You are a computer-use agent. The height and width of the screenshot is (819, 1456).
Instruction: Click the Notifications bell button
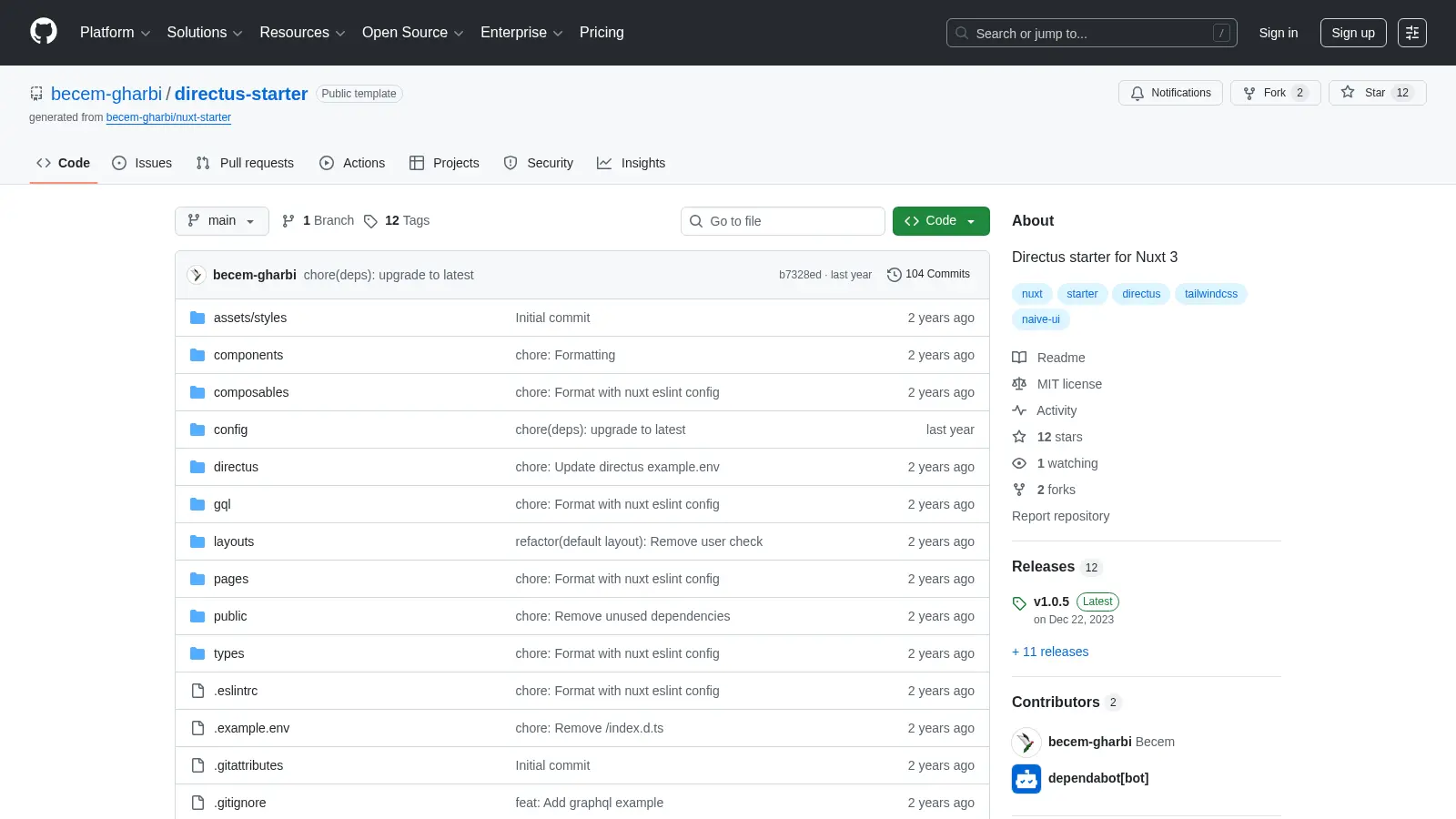point(1171,93)
